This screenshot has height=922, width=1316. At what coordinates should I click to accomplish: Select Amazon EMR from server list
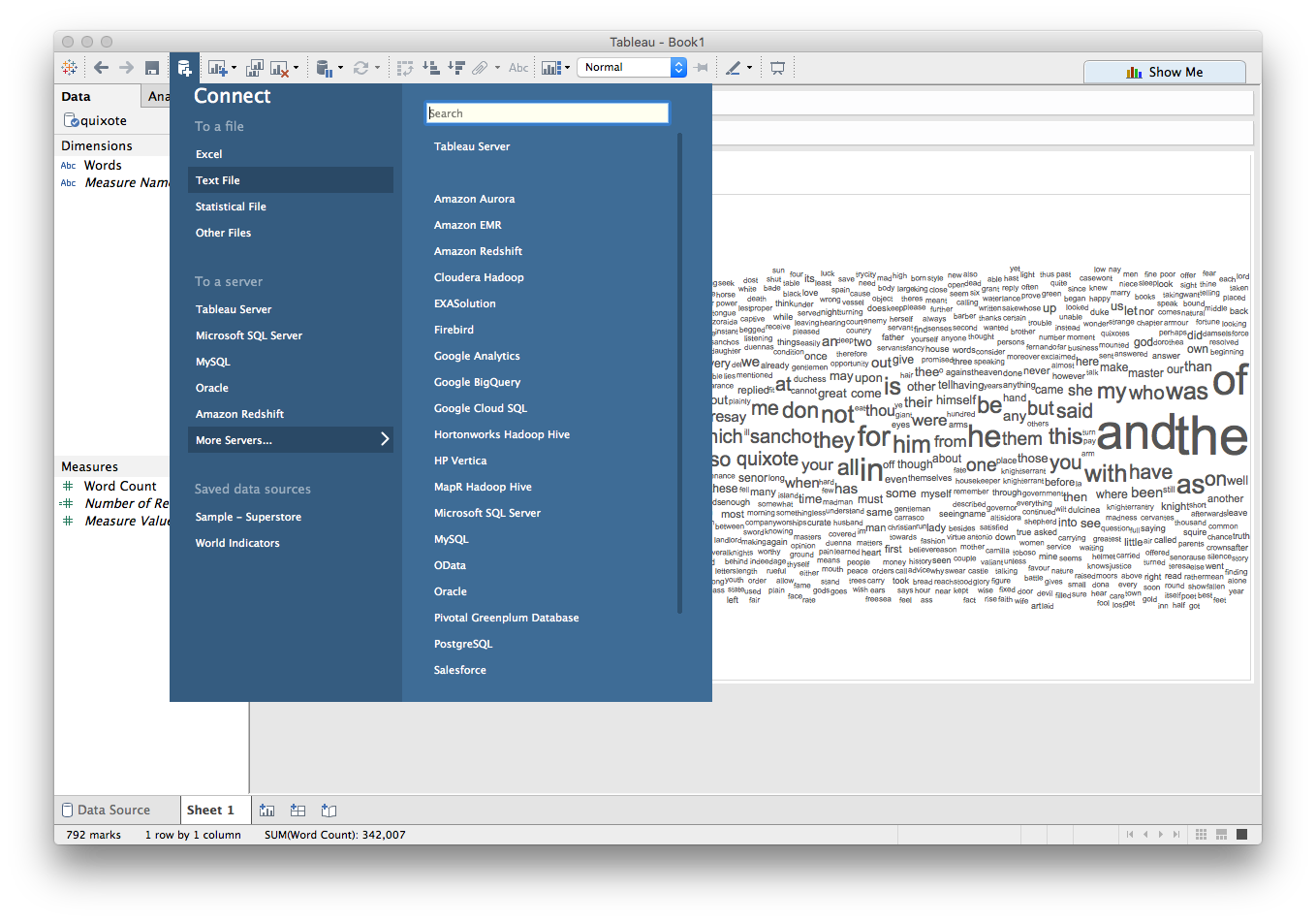(x=467, y=225)
